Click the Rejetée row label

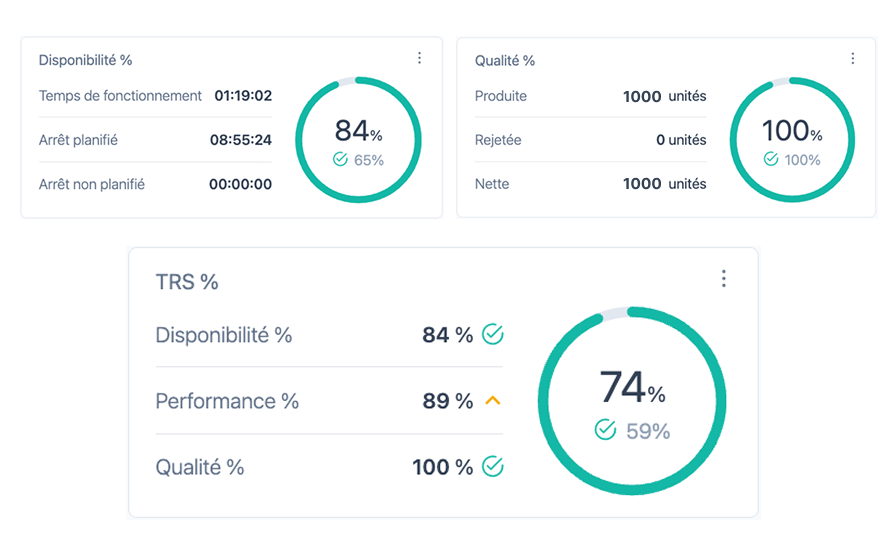(498, 140)
